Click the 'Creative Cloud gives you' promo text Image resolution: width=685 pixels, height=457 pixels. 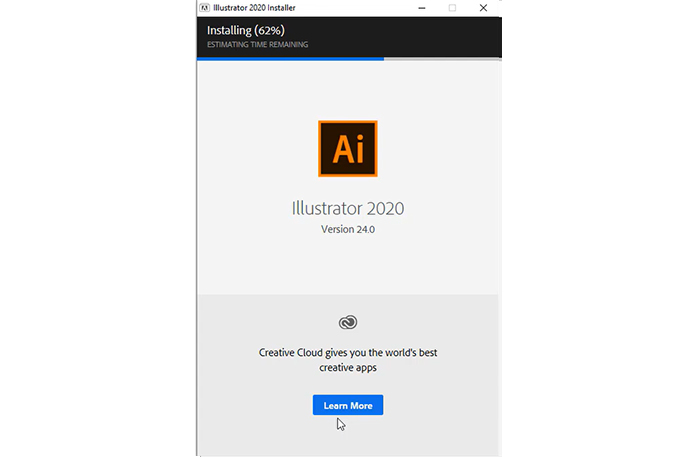(348, 360)
